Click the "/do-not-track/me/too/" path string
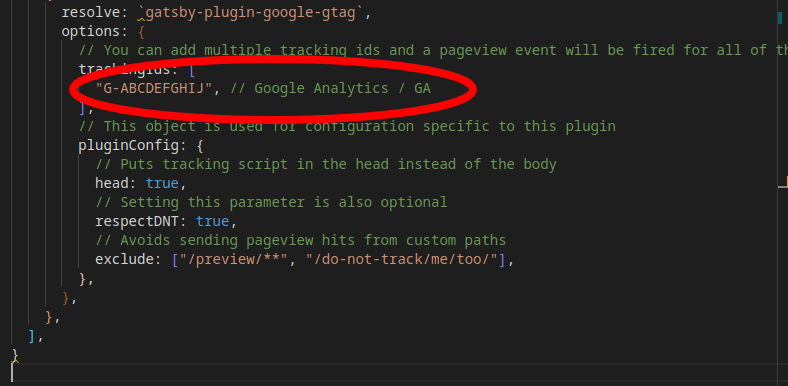This screenshot has width=788, height=386. pos(402,260)
